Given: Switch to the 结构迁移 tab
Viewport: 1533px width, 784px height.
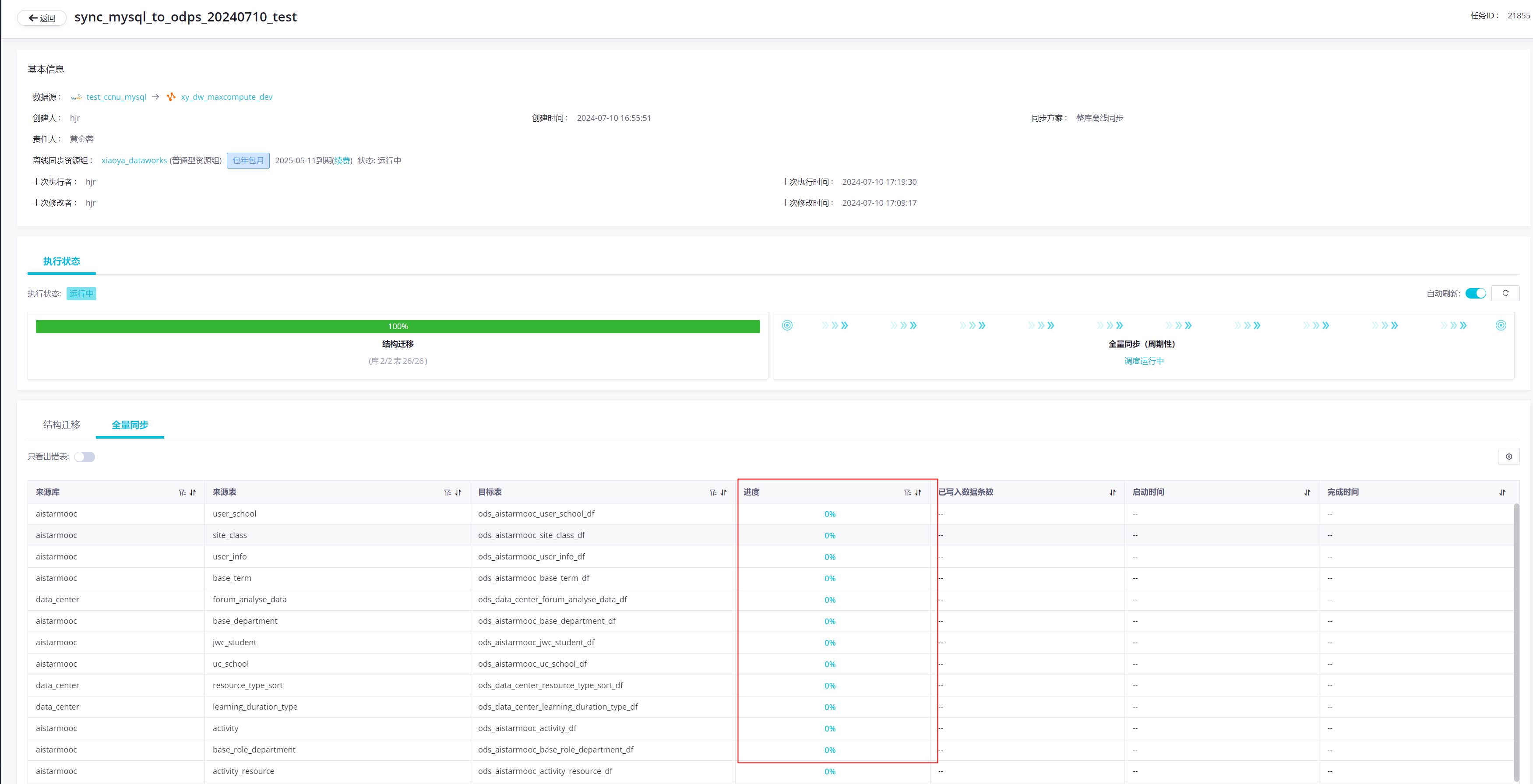Looking at the screenshot, I should click(x=61, y=425).
